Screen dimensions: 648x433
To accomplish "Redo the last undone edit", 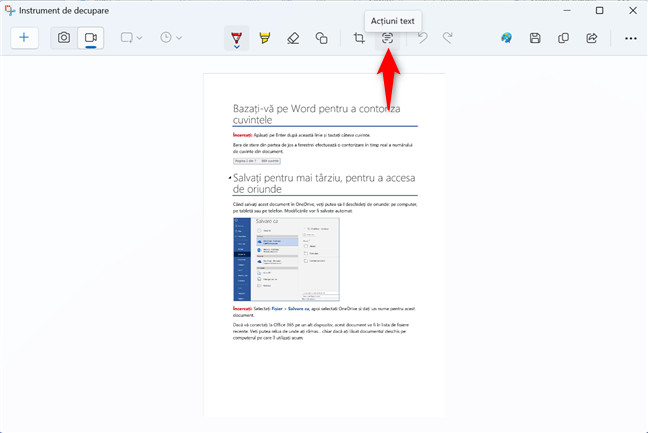I will point(447,38).
